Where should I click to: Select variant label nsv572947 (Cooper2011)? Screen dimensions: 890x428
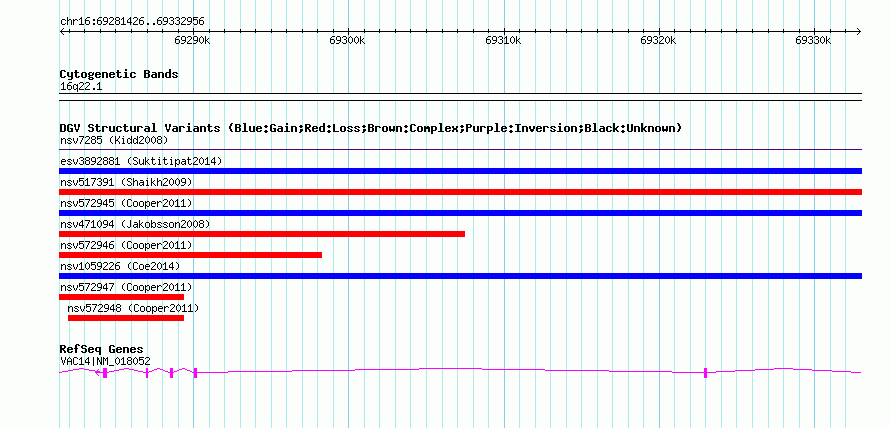point(126,287)
